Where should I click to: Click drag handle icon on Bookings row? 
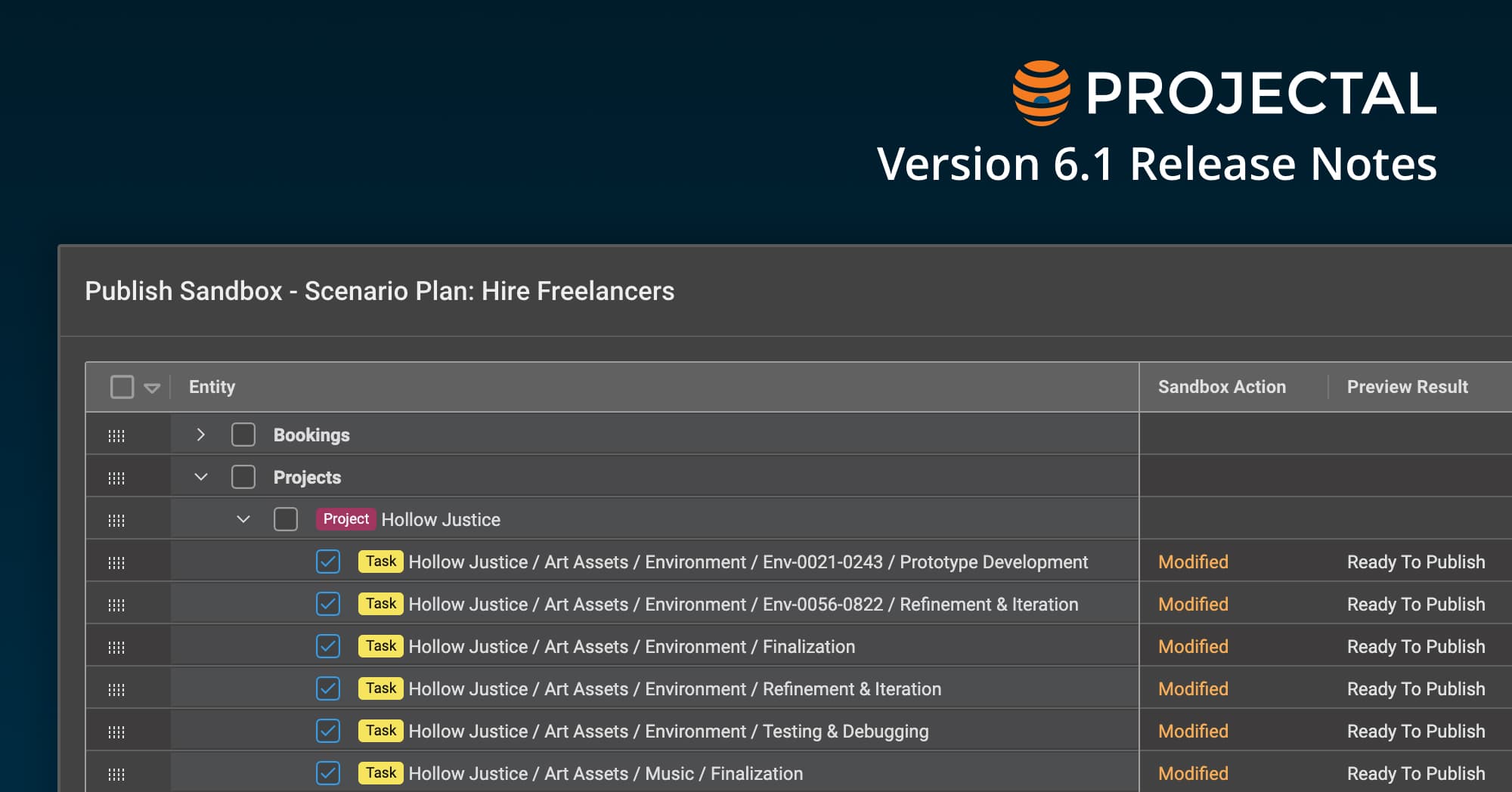click(x=116, y=436)
